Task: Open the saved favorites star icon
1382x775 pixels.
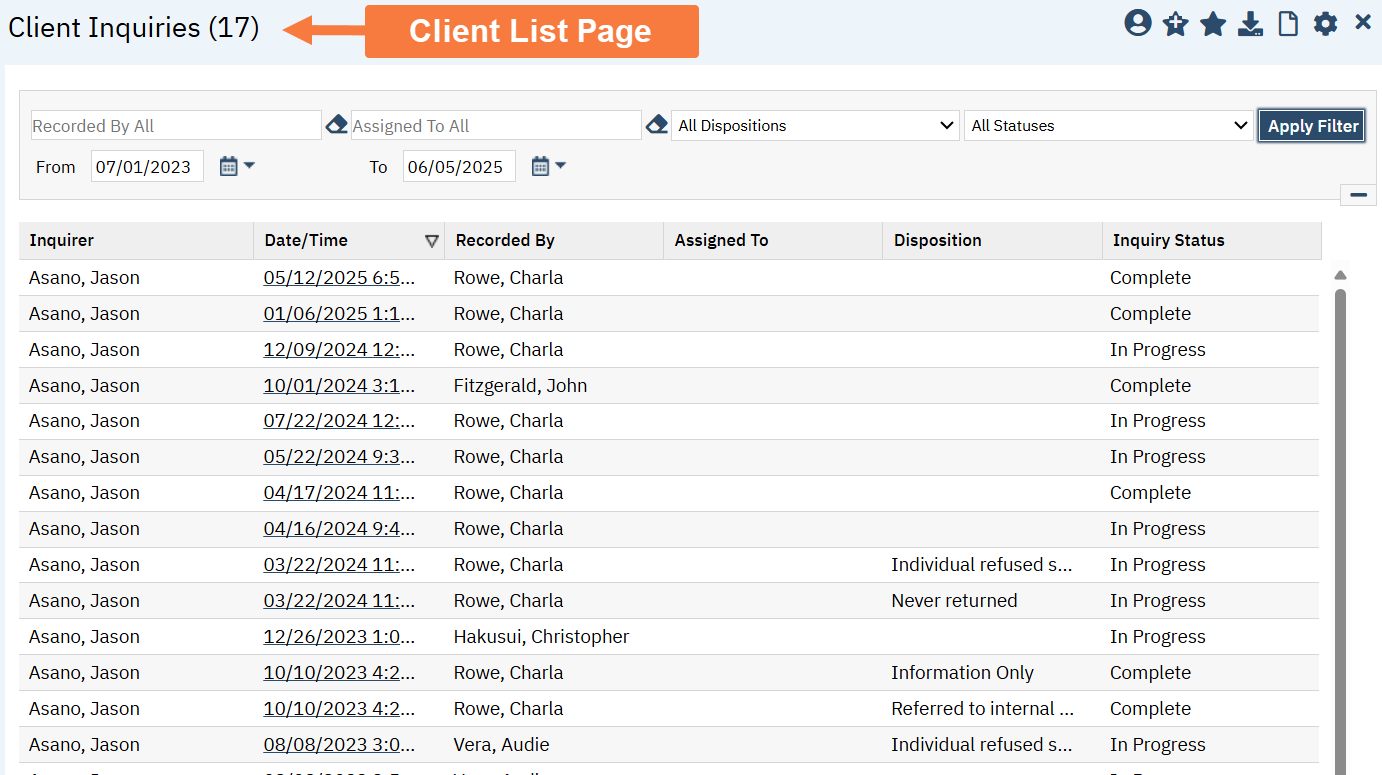Action: tap(1212, 22)
